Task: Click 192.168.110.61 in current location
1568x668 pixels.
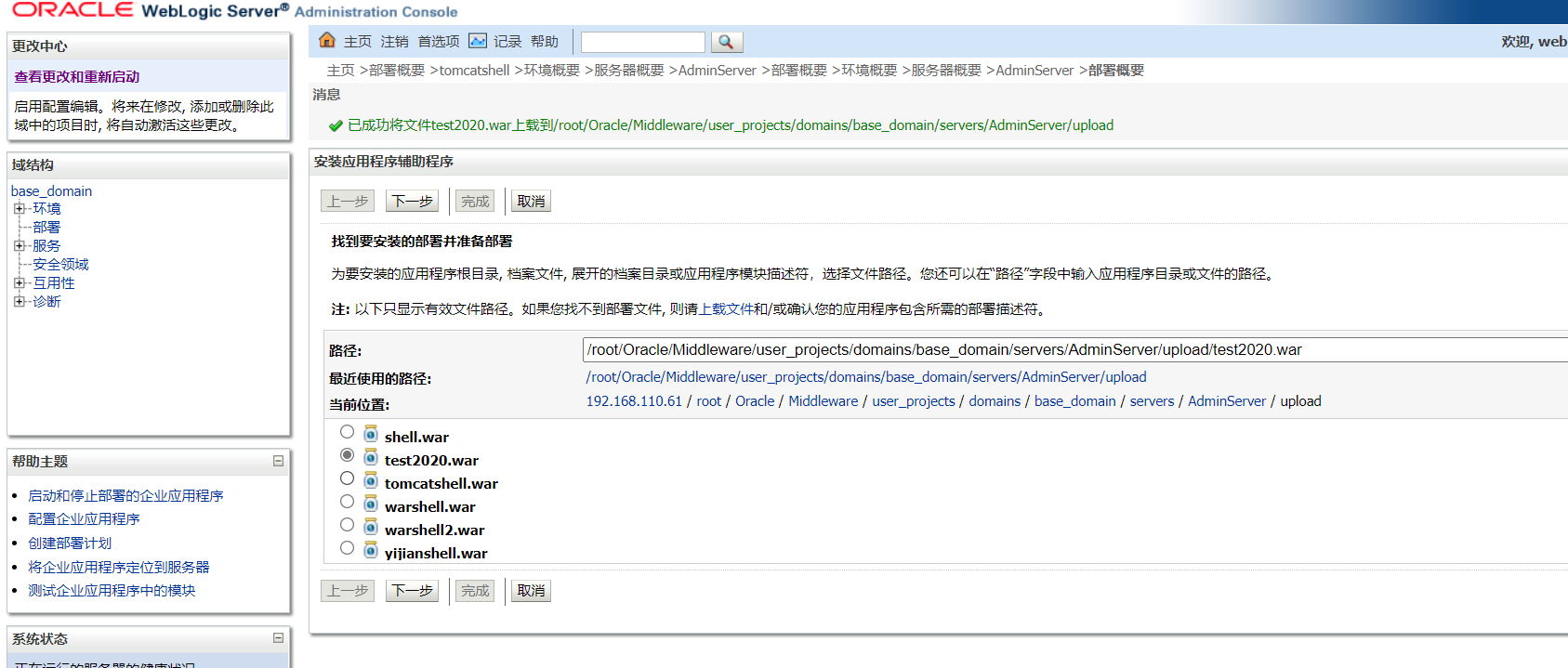Action: point(634,401)
